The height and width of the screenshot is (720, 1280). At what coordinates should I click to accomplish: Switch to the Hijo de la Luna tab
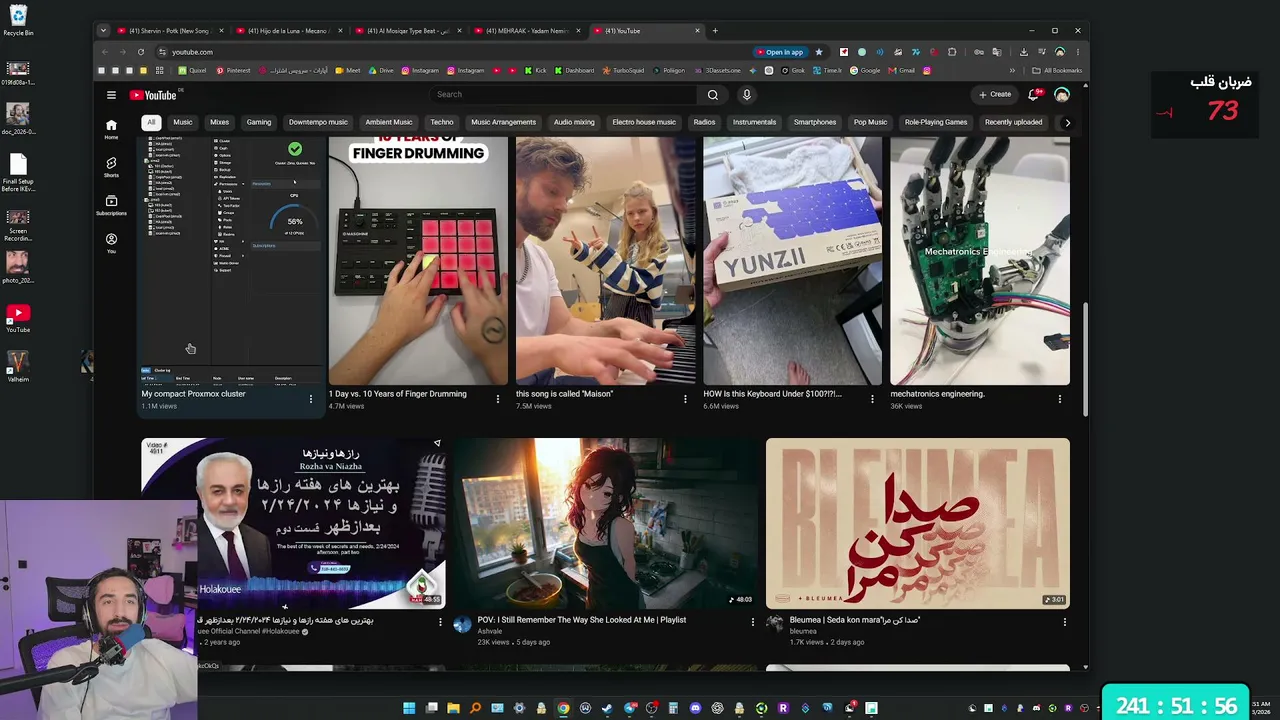click(289, 31)
